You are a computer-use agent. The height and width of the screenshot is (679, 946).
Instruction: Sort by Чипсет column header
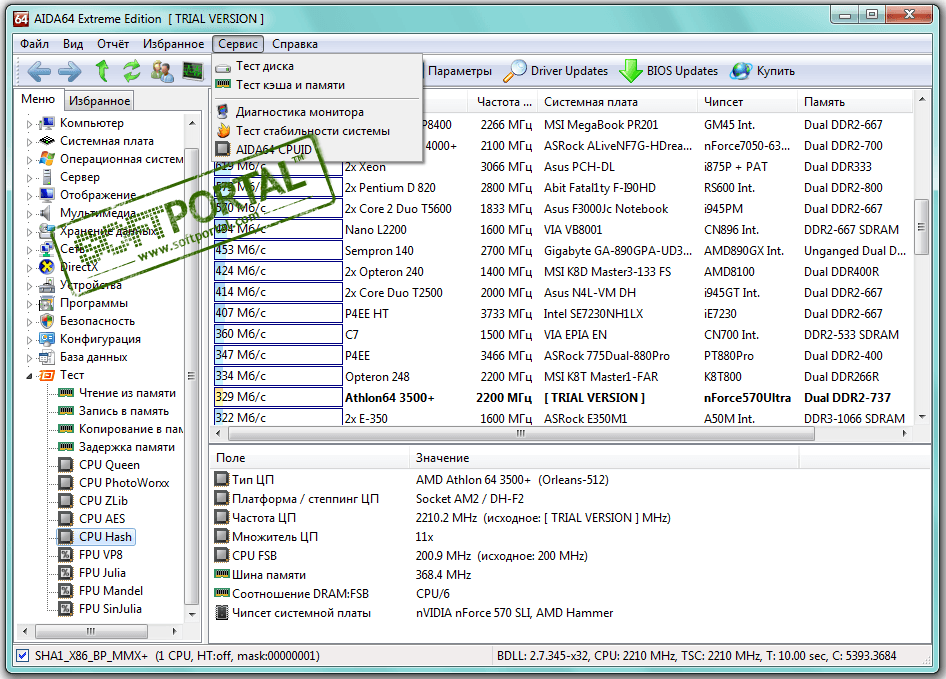(748, 102)
